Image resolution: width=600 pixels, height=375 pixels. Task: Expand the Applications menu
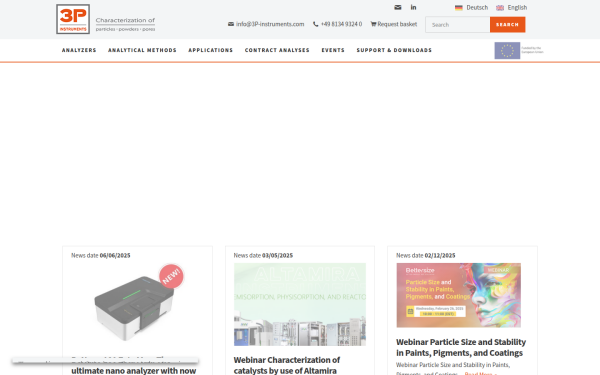click(210, 50)
